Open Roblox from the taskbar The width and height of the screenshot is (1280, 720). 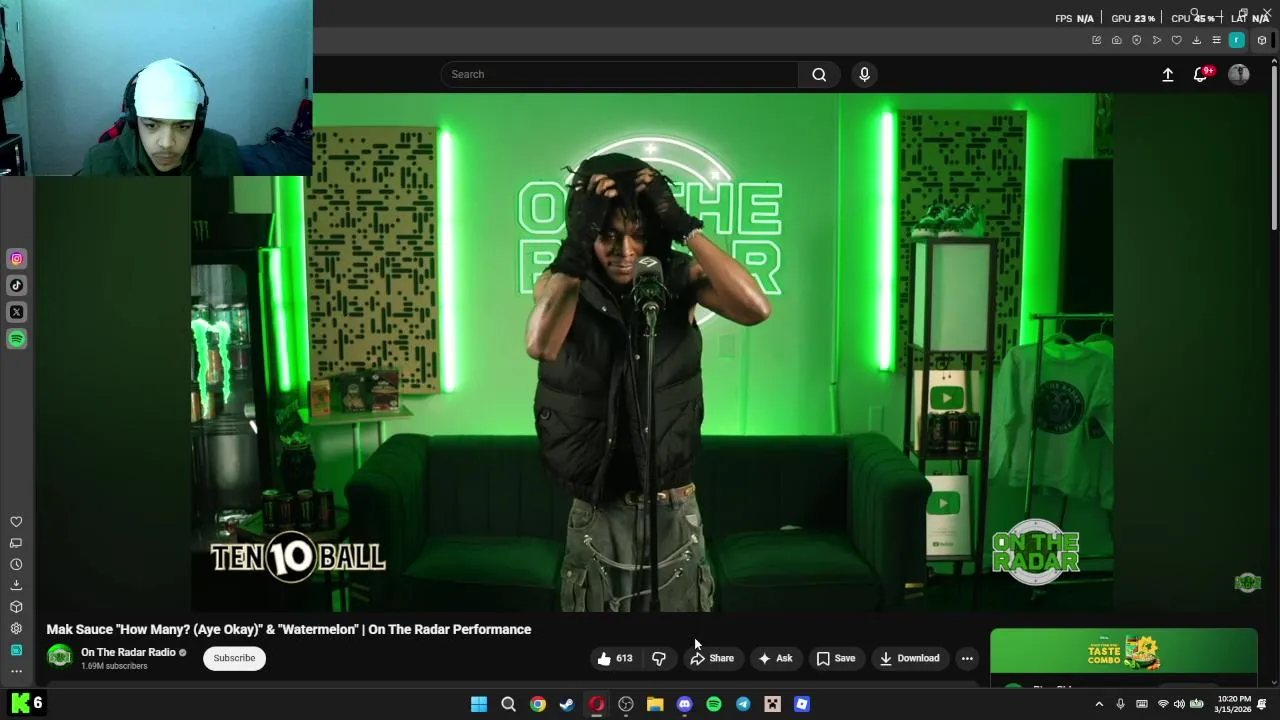[802, 704]
